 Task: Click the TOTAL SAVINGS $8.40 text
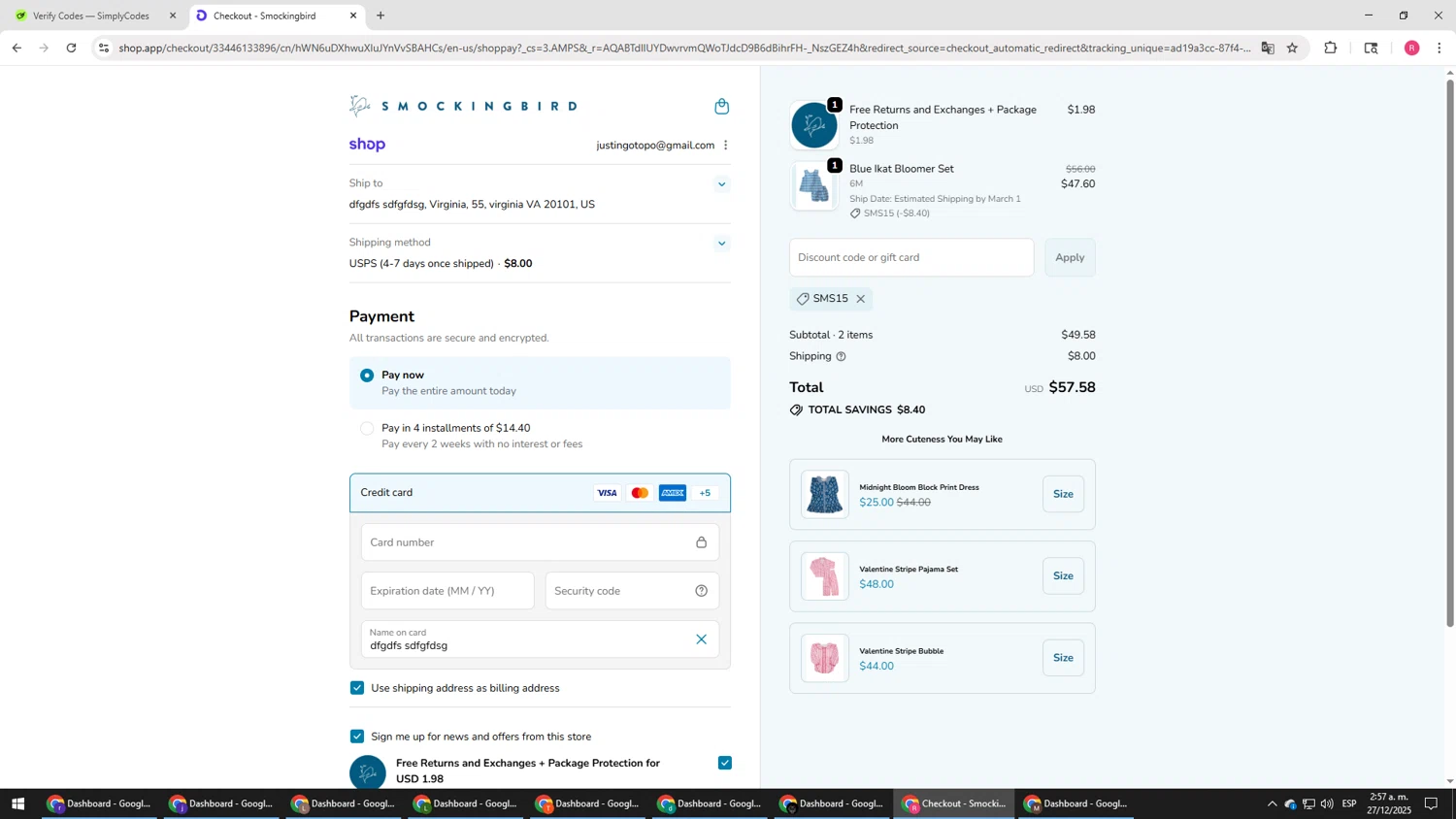coord(867,410)
